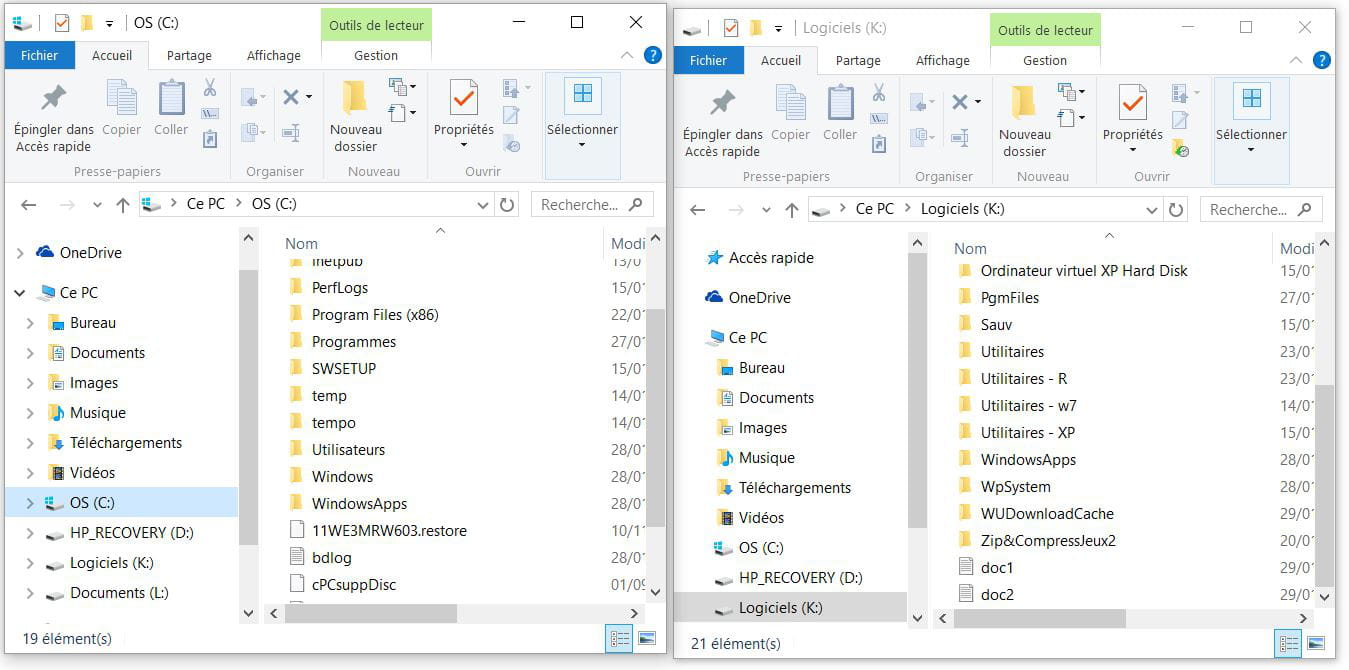Select the Program Files (x86) folder

point(374,315)
